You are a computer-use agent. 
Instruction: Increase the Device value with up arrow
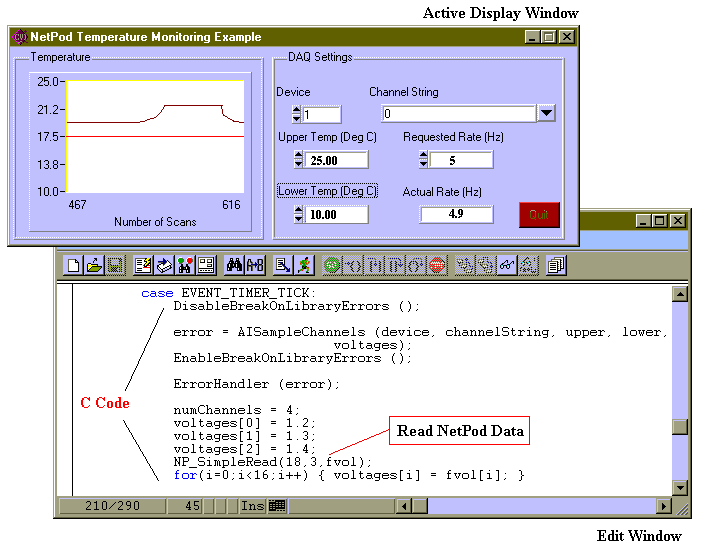[296, 110]
